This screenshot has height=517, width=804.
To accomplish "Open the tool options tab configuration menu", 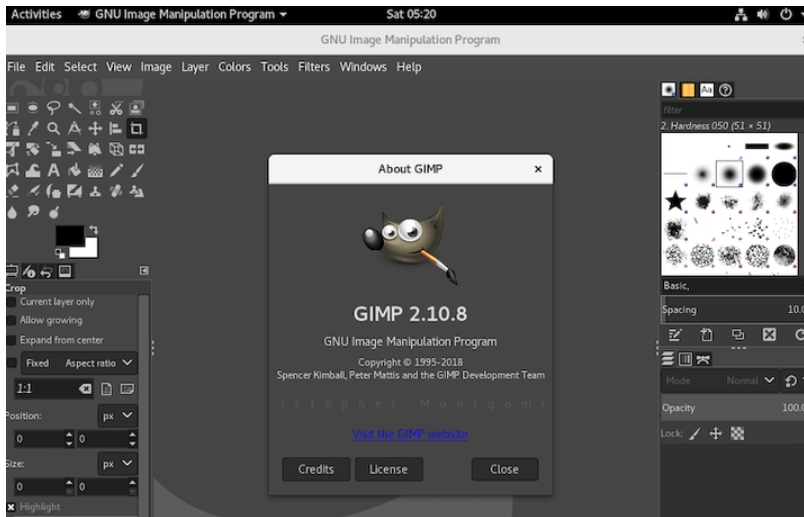I will pos(144,270).
